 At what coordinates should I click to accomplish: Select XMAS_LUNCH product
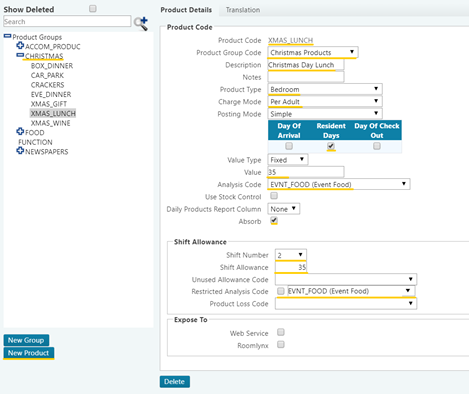click(x=53, y=114)
